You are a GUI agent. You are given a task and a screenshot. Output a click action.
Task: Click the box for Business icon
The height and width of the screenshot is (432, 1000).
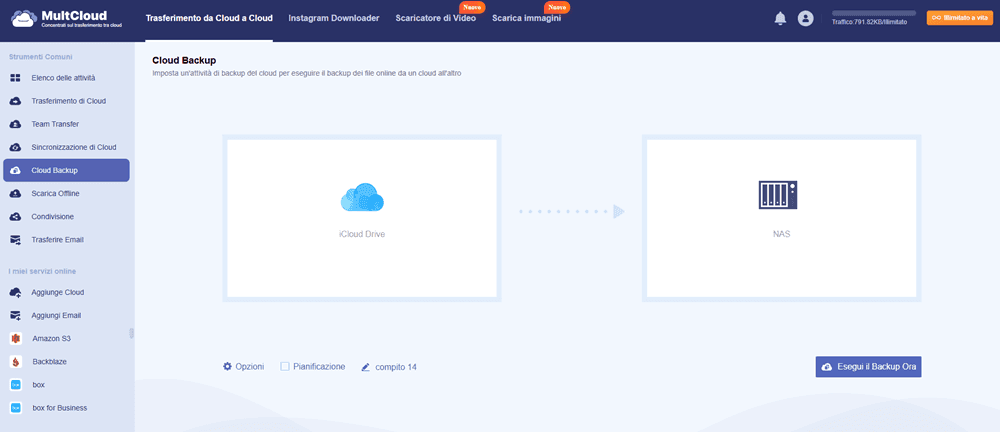16,408
